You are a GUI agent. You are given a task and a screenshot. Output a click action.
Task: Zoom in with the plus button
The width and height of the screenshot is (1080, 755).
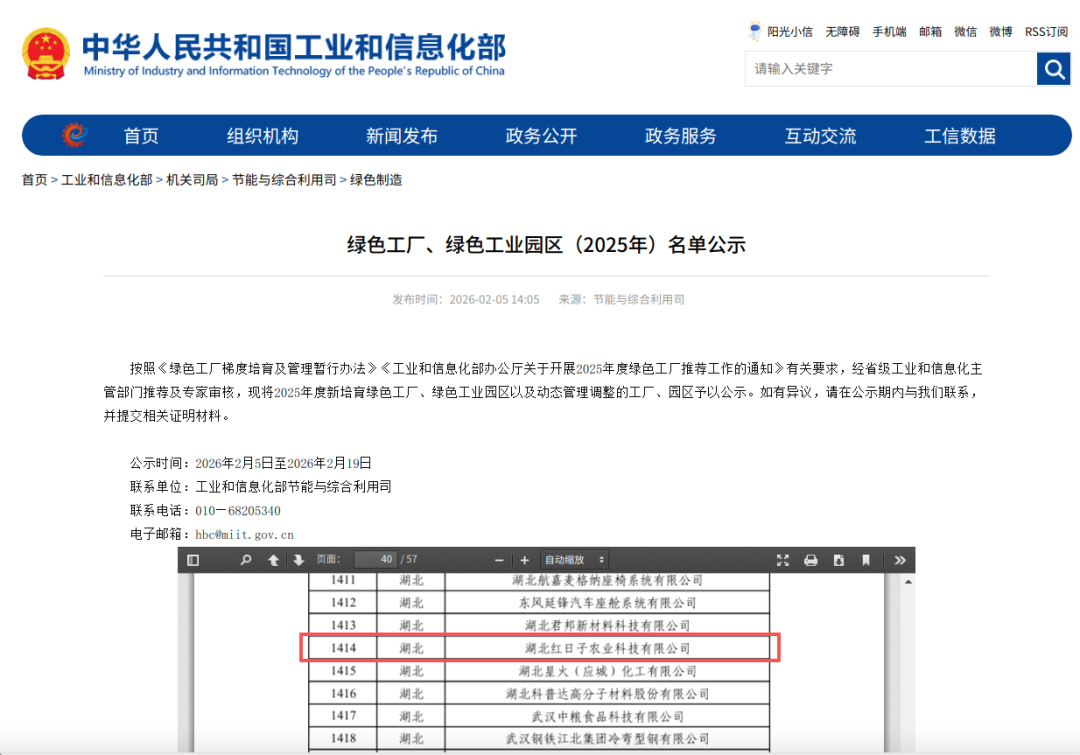pos(524,560)
